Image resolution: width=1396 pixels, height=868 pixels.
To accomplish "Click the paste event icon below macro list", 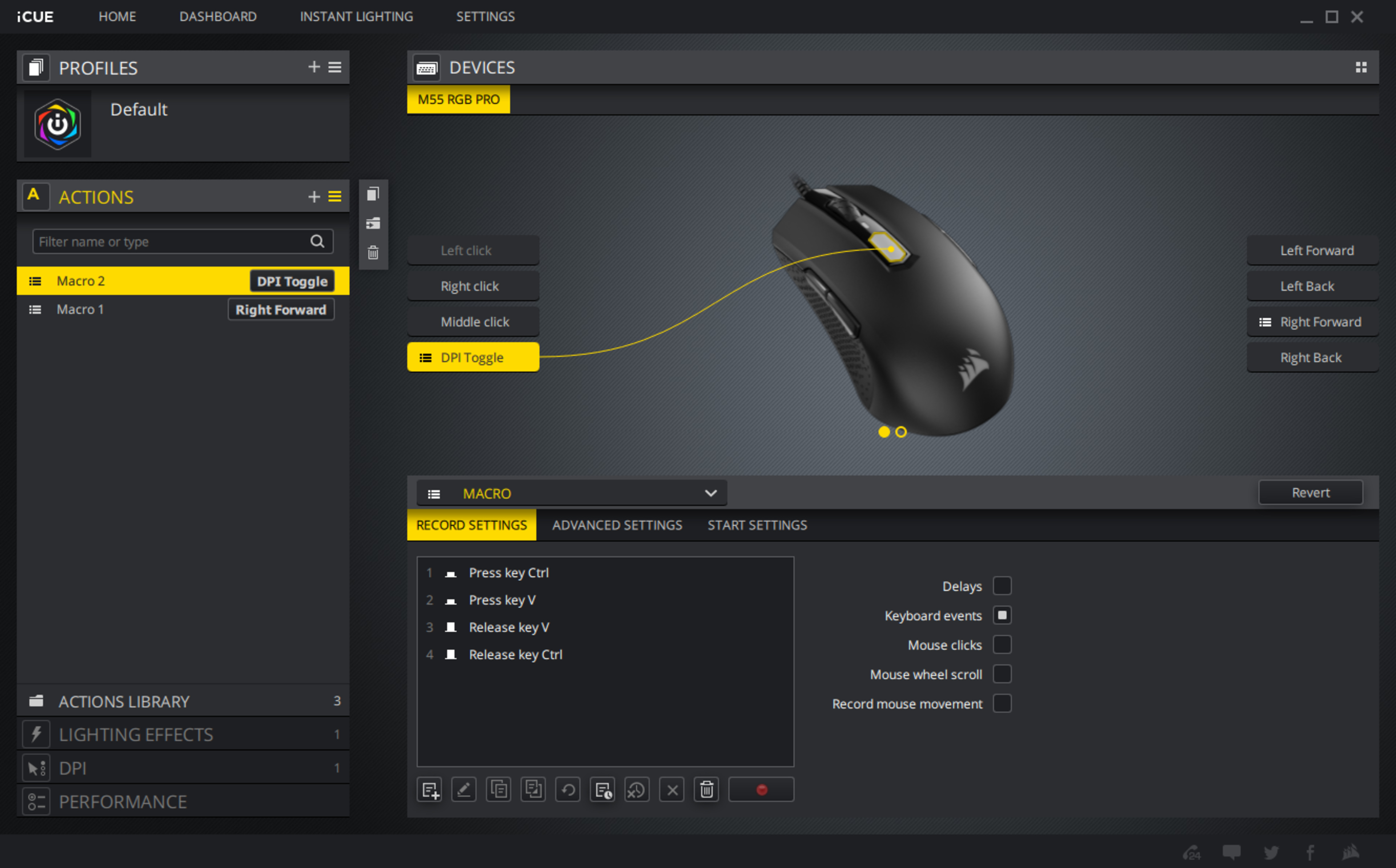I will (x=533, y=790).
